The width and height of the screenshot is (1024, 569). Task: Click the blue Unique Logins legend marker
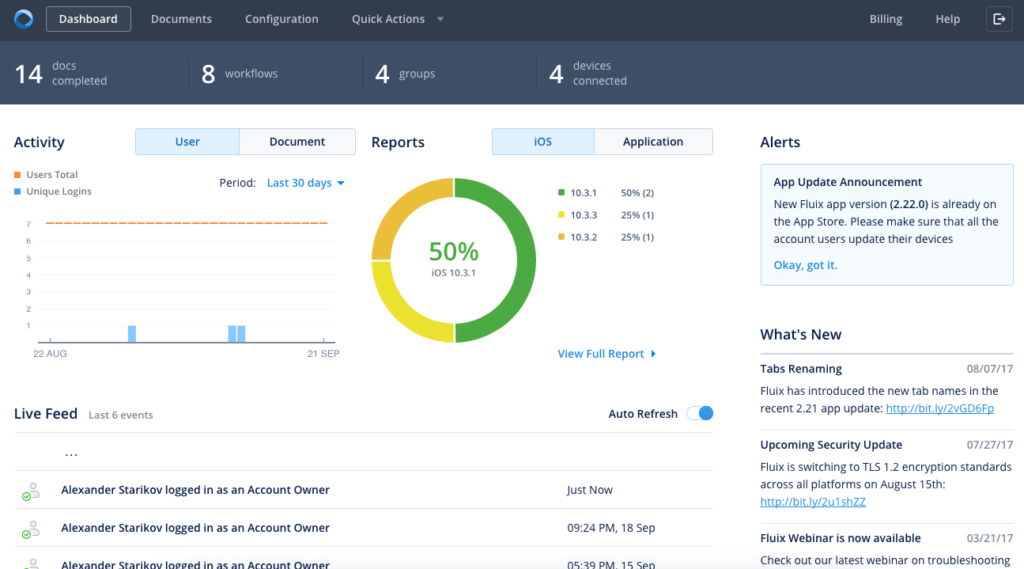pyautogui.click(x=18, y=191)
